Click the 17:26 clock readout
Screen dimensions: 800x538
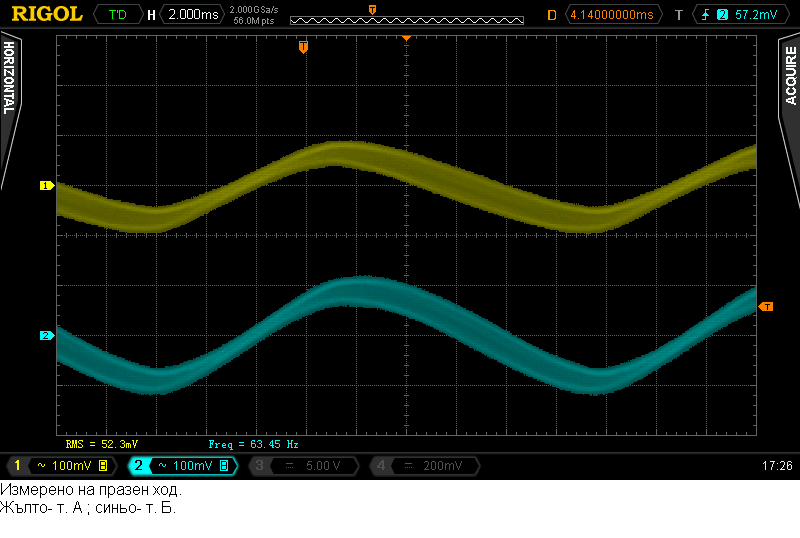(x=777, y=466)
